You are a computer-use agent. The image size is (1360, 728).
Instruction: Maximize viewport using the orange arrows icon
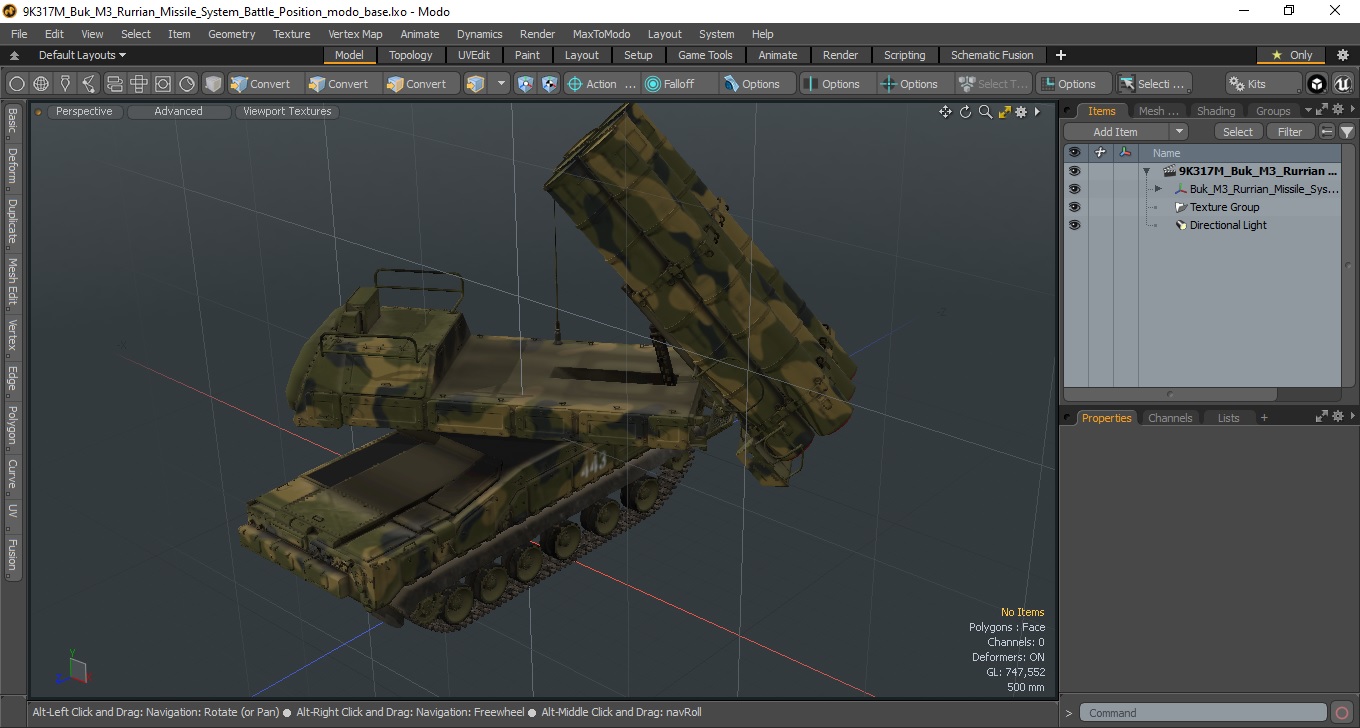pos(1004,112)
